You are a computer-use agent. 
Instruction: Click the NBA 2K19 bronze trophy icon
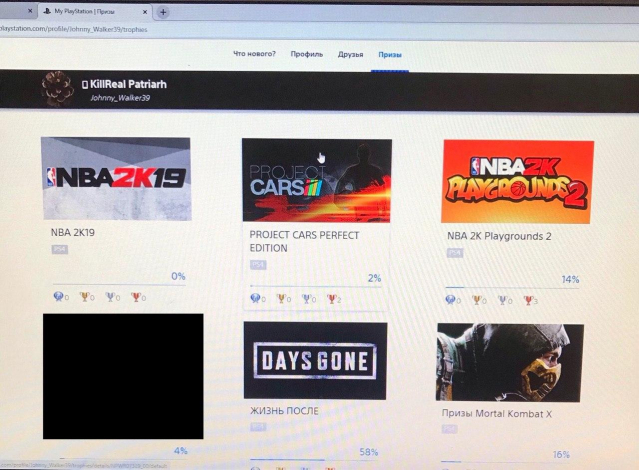136,297
